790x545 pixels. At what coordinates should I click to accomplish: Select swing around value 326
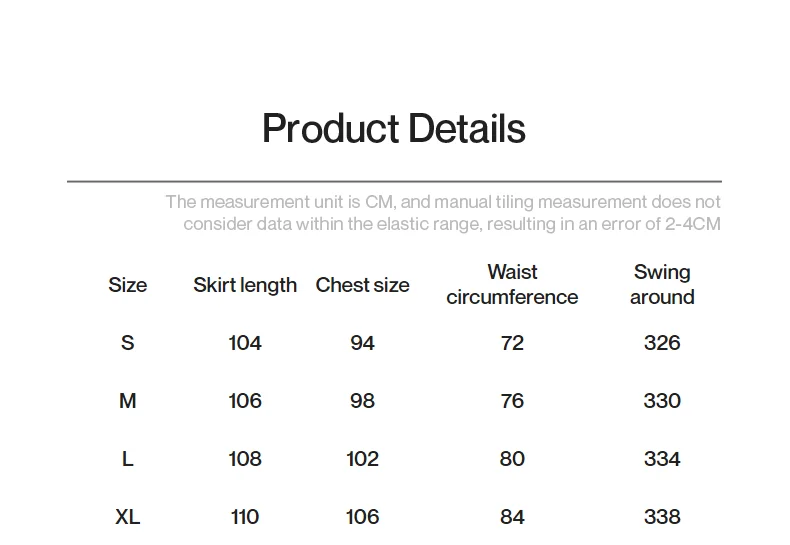[x=662, y=343]
